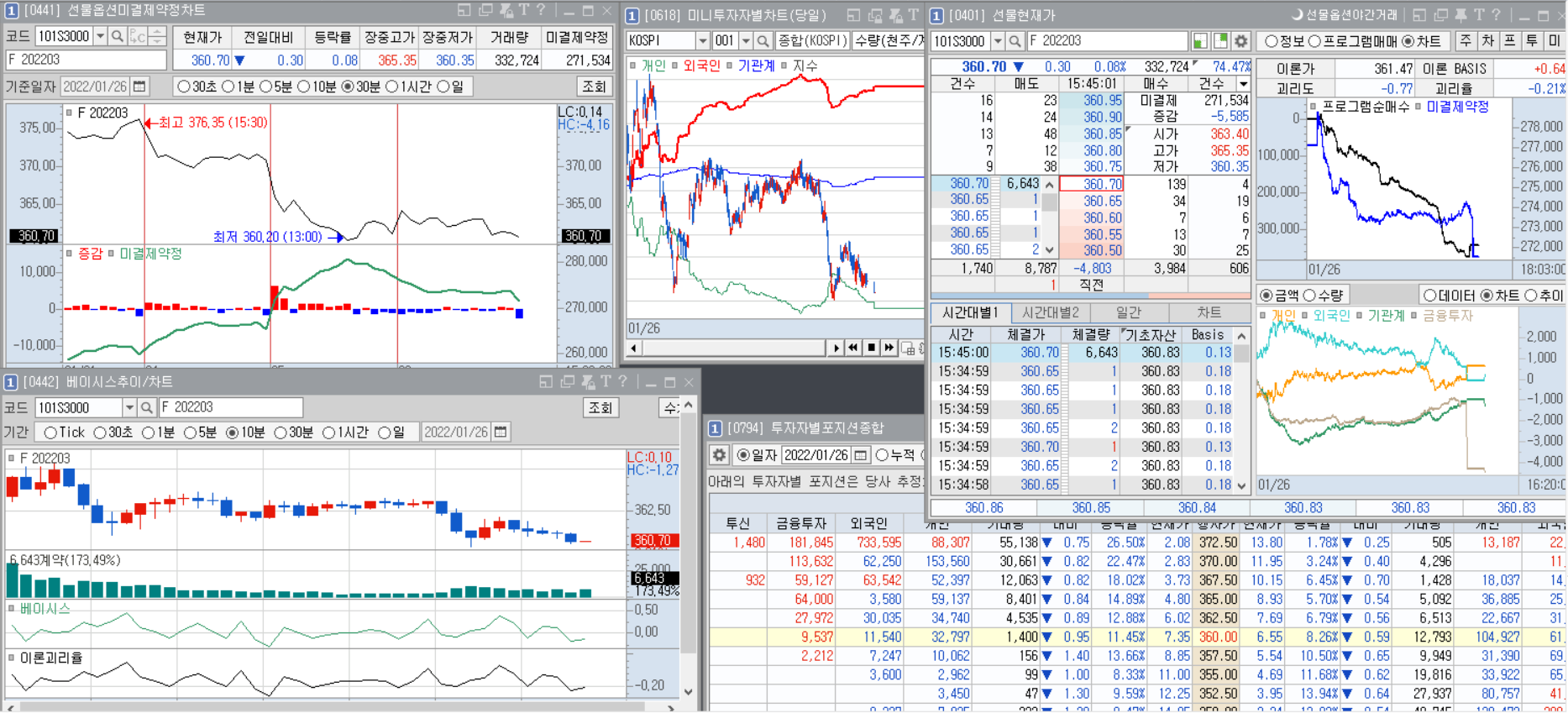Click the stop control in 0618 chart scrollbar
Screen dimensions: 1568x713
tap(871, 347)
